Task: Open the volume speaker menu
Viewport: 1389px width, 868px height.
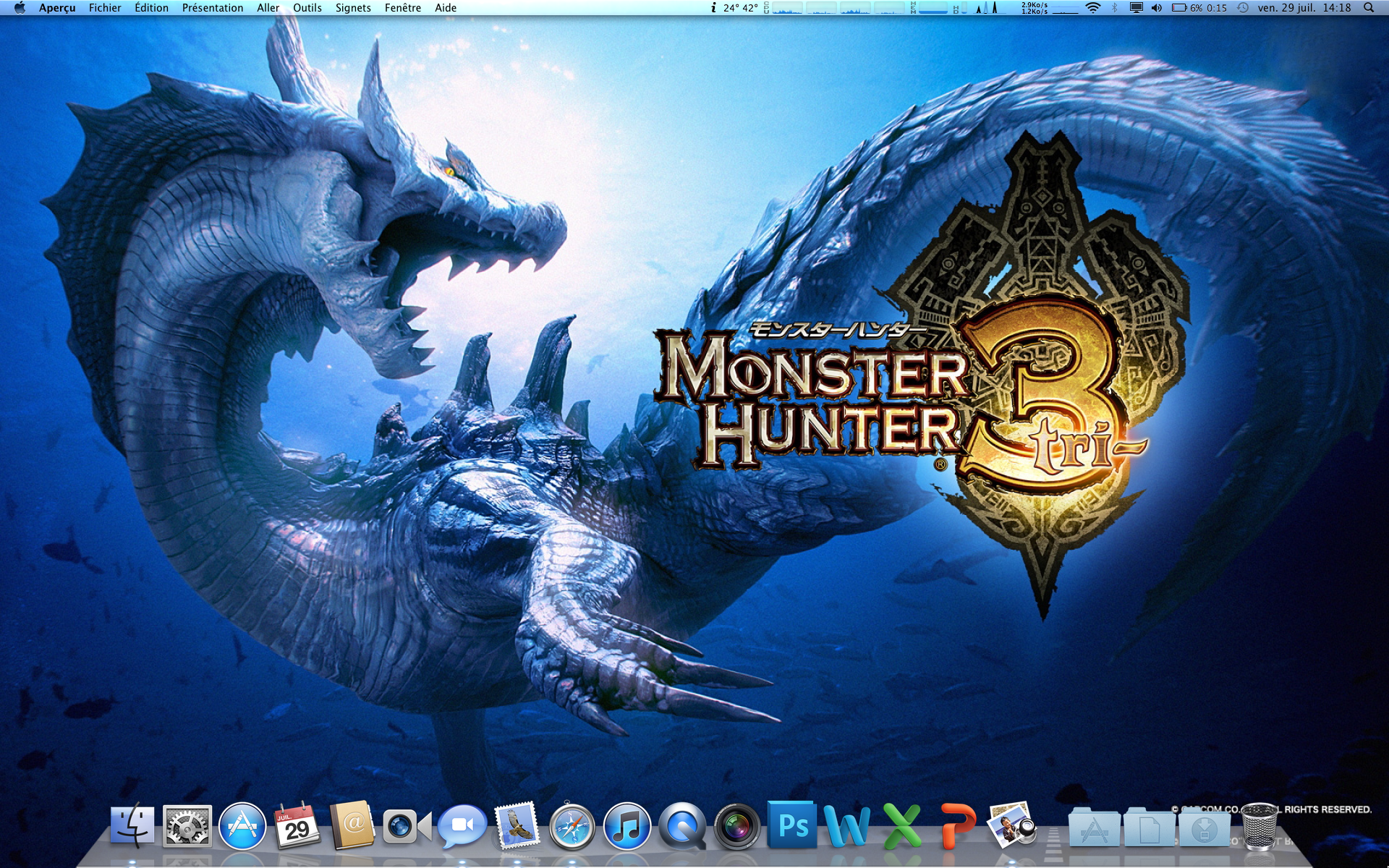Action: pos(1157,8)
